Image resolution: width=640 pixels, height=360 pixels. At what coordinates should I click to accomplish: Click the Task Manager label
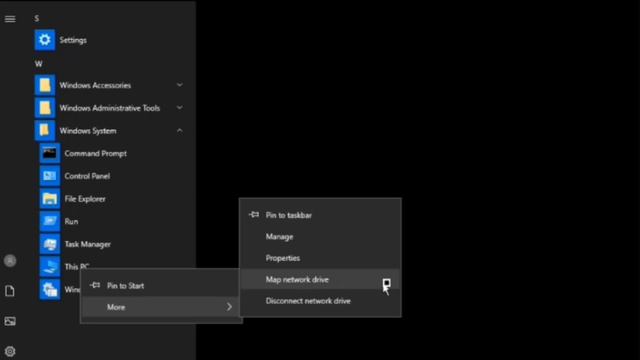88,244
